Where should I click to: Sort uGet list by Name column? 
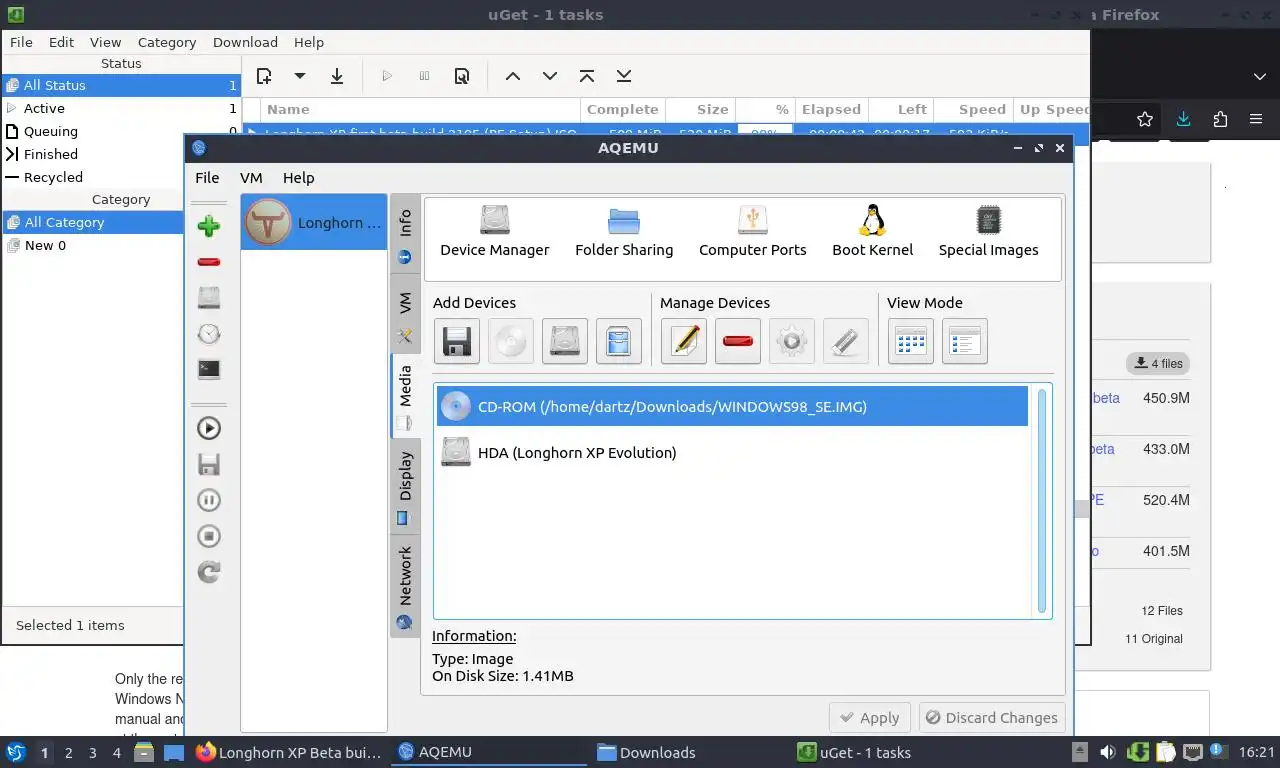point(420,109)
